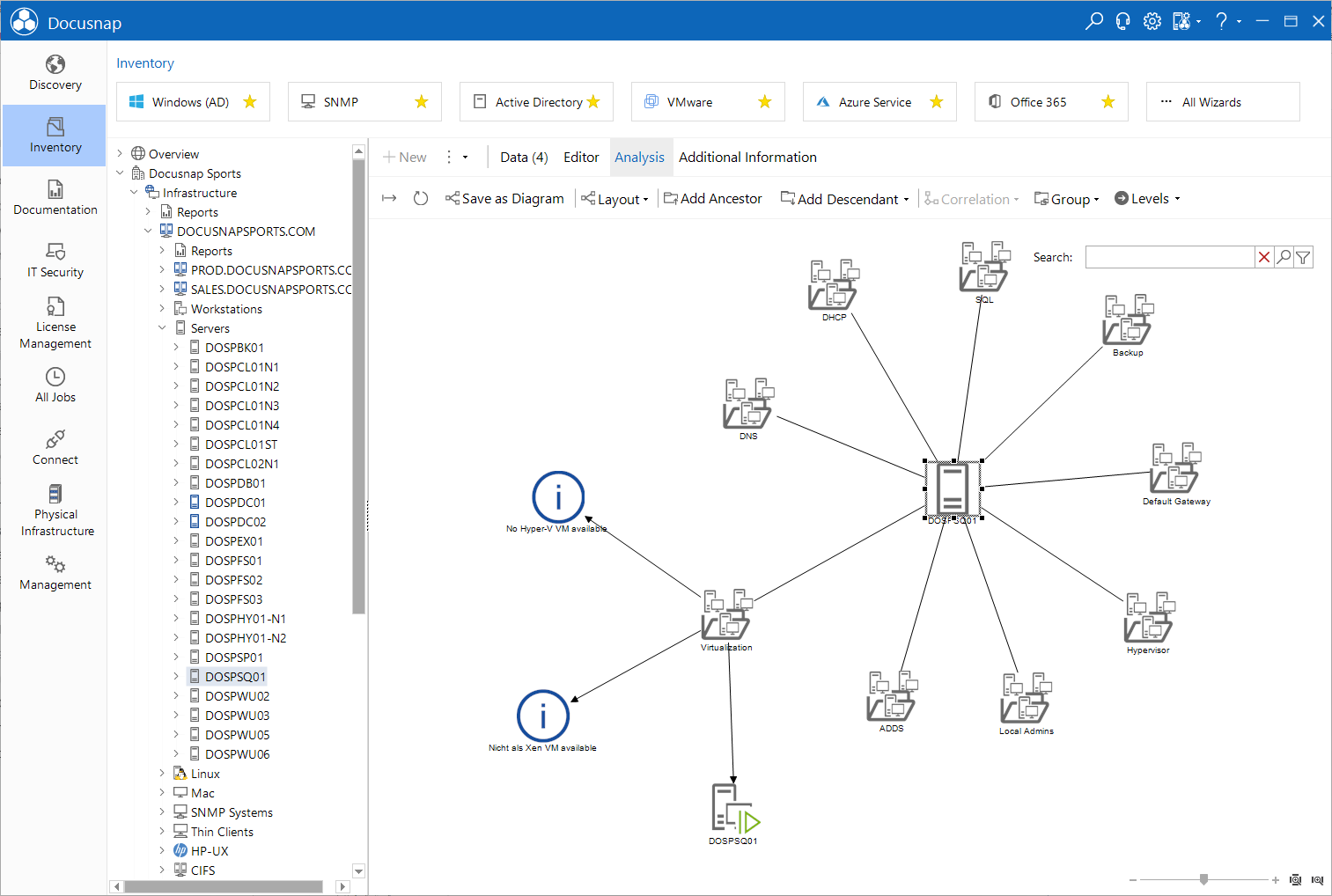Open Physical Infrastructure
This screenshot has height=896, width=1332.
[x=55, y=510]
